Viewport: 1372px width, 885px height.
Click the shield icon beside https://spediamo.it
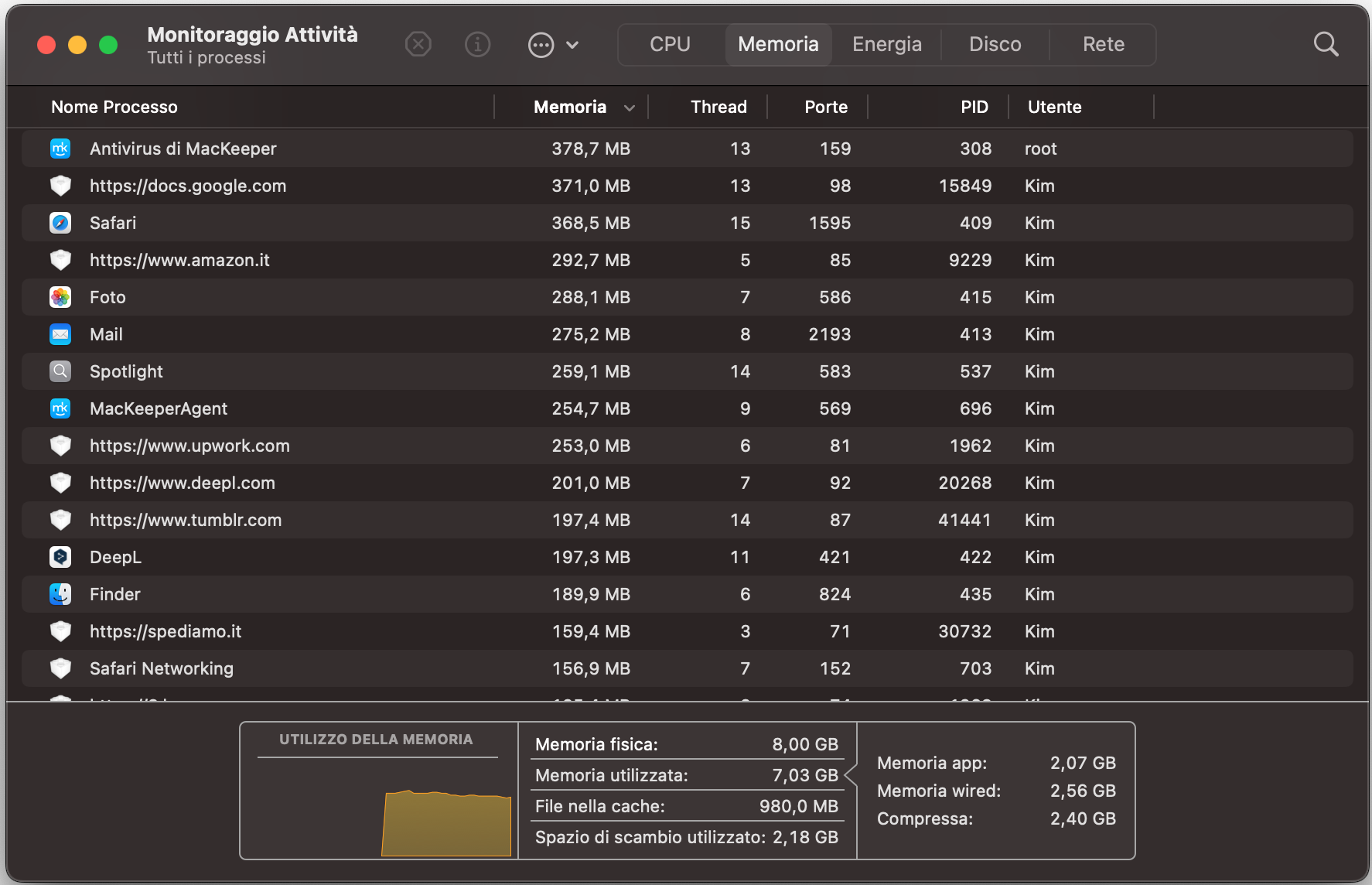pos(60,631)
